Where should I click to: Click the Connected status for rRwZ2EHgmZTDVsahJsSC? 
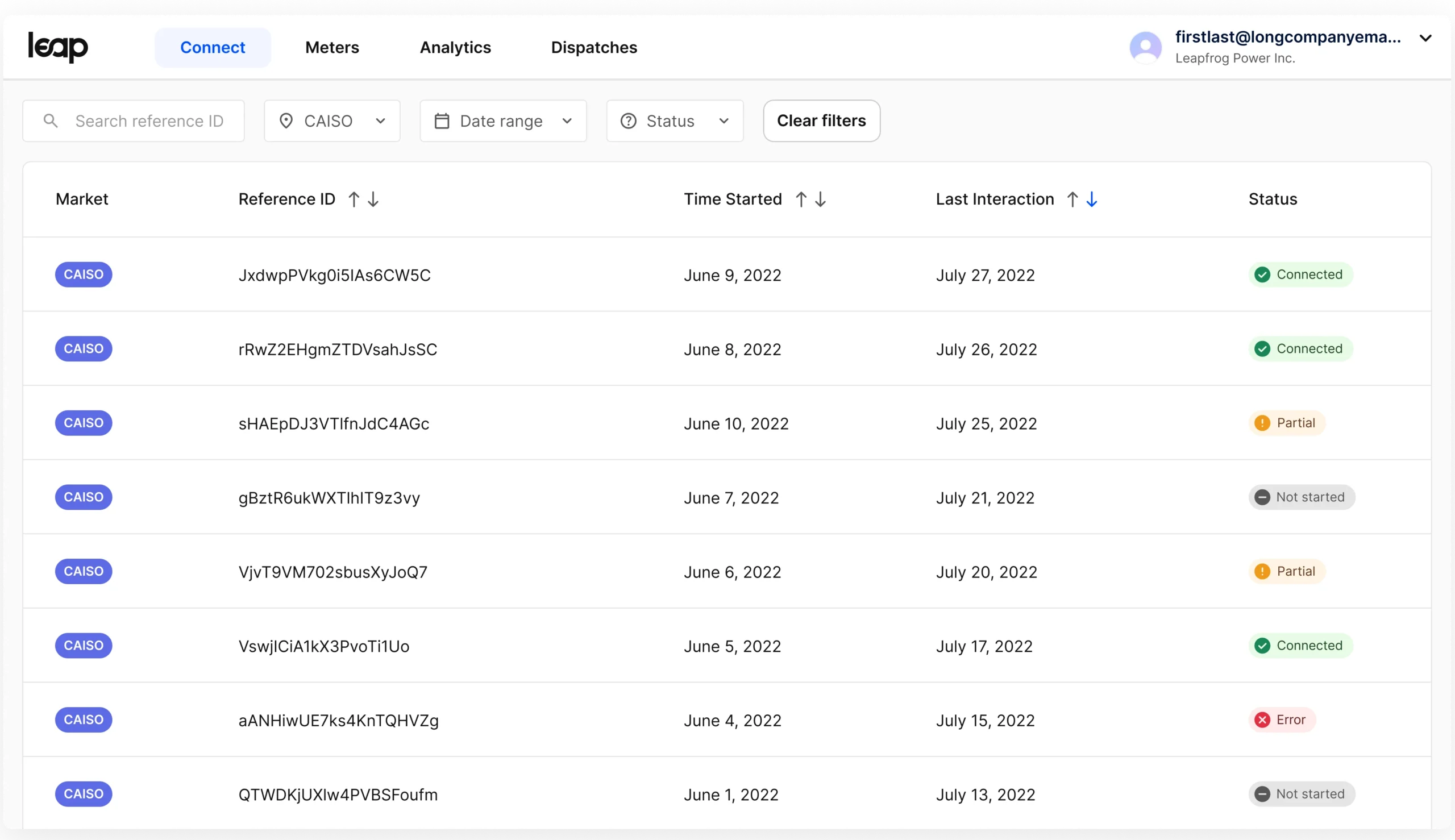(x=1300, y=348)
